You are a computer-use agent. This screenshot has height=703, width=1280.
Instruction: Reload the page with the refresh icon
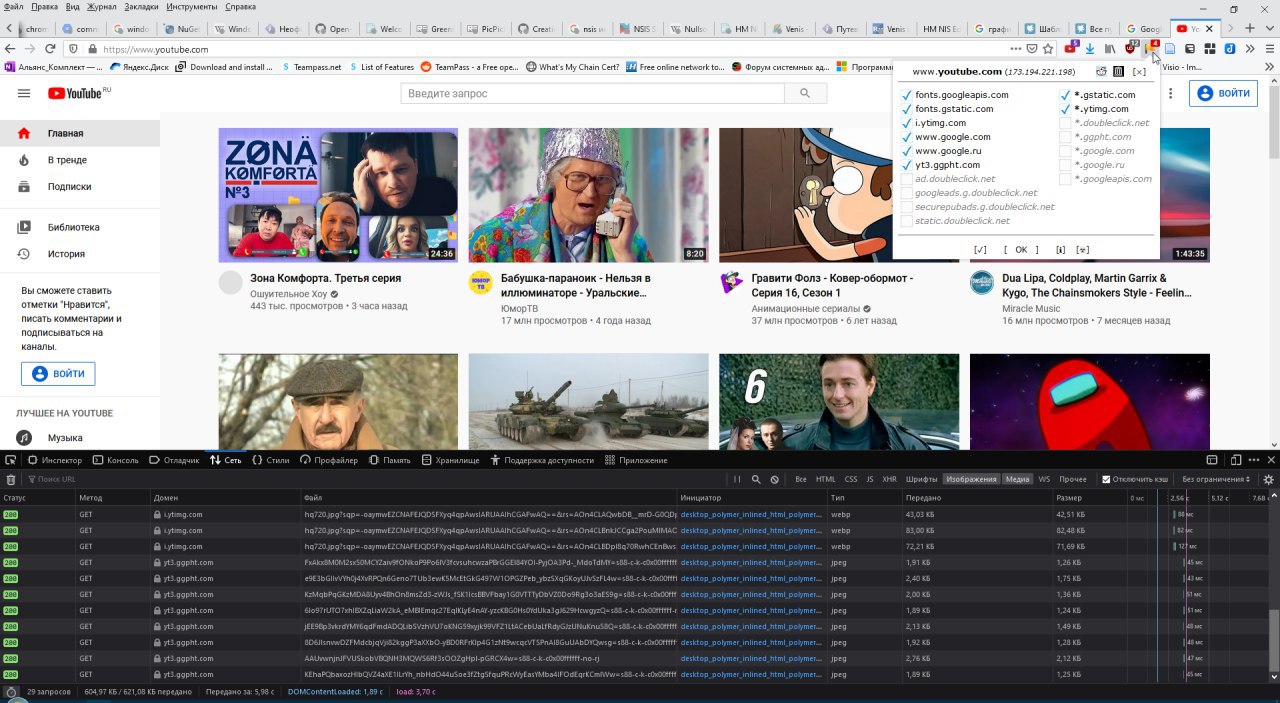pyautogui.click(x=50, y=48)
